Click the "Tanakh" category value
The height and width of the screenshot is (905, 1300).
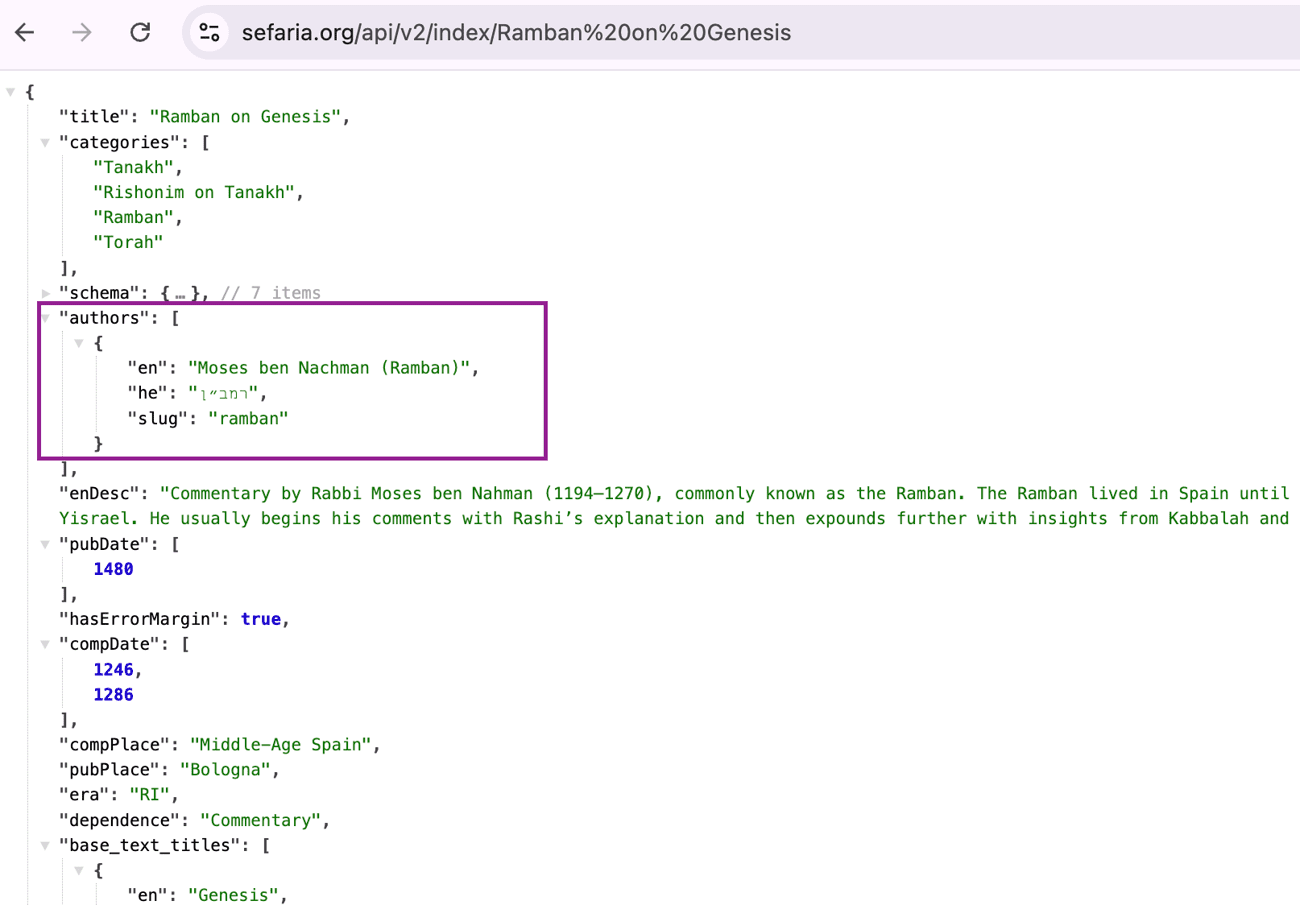tap(132, 167)
